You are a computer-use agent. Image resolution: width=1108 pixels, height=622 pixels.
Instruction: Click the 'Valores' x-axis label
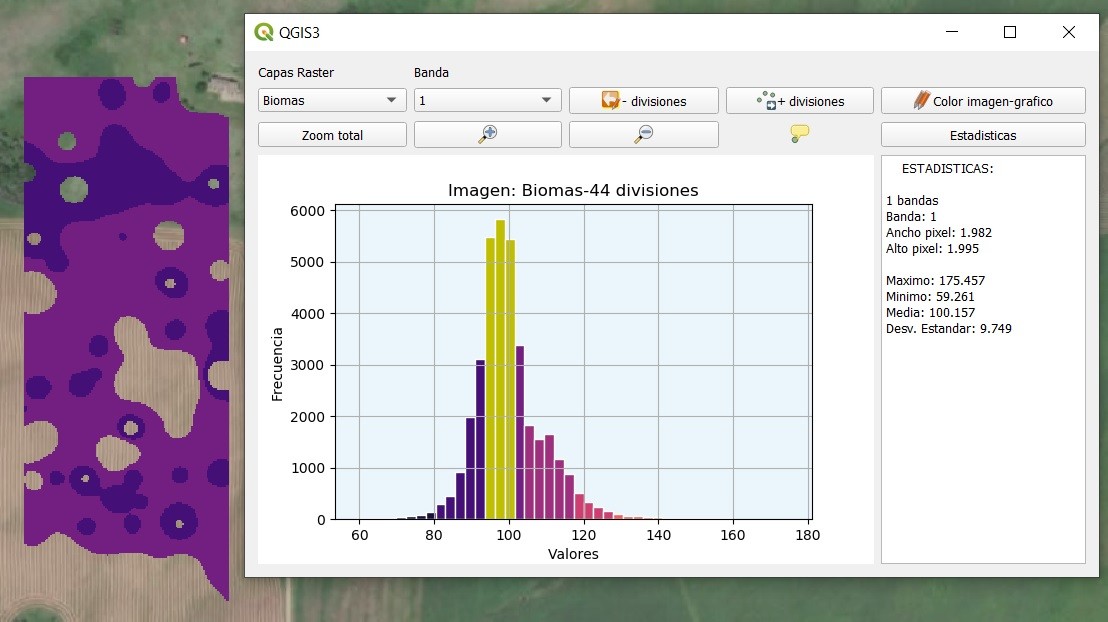click(573, 554)
